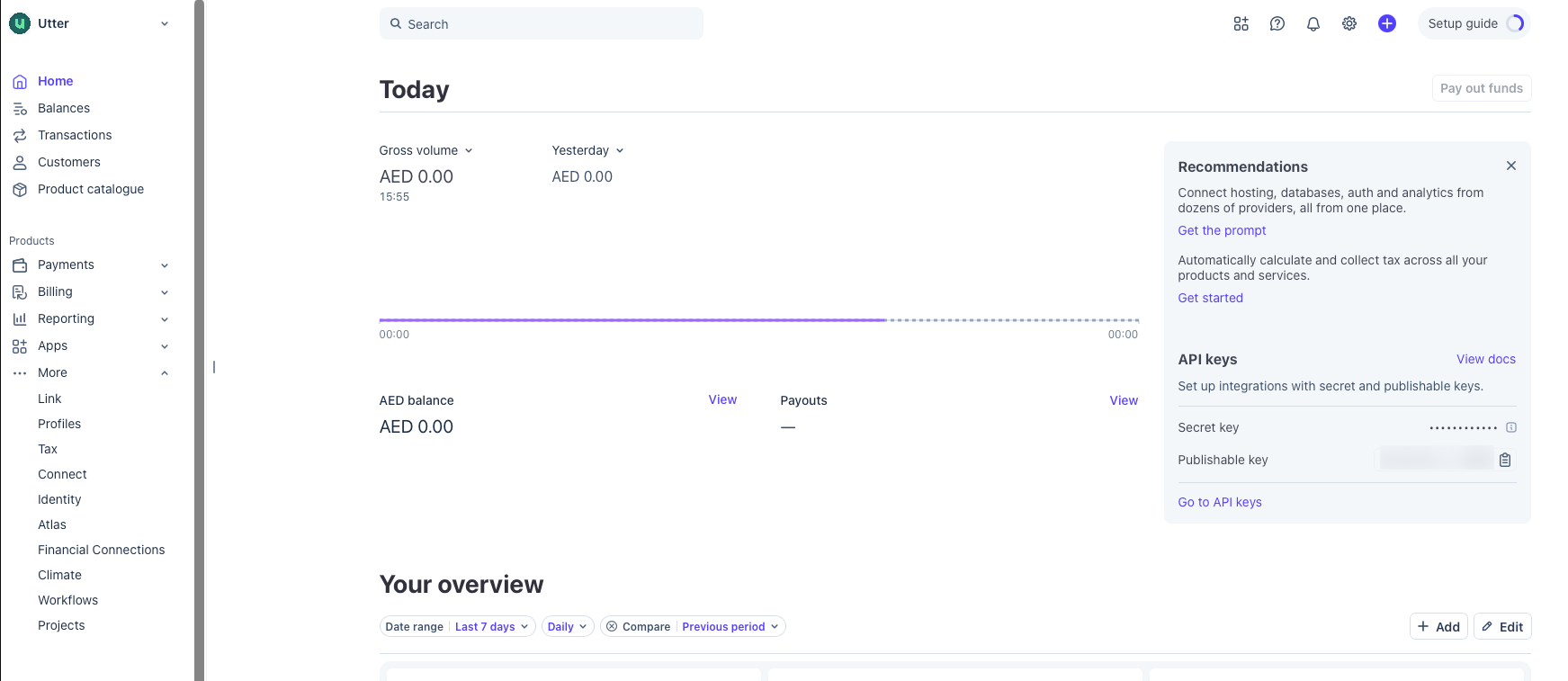
Task: Click the Transactions arrows icon
Action: click(20, 135)
